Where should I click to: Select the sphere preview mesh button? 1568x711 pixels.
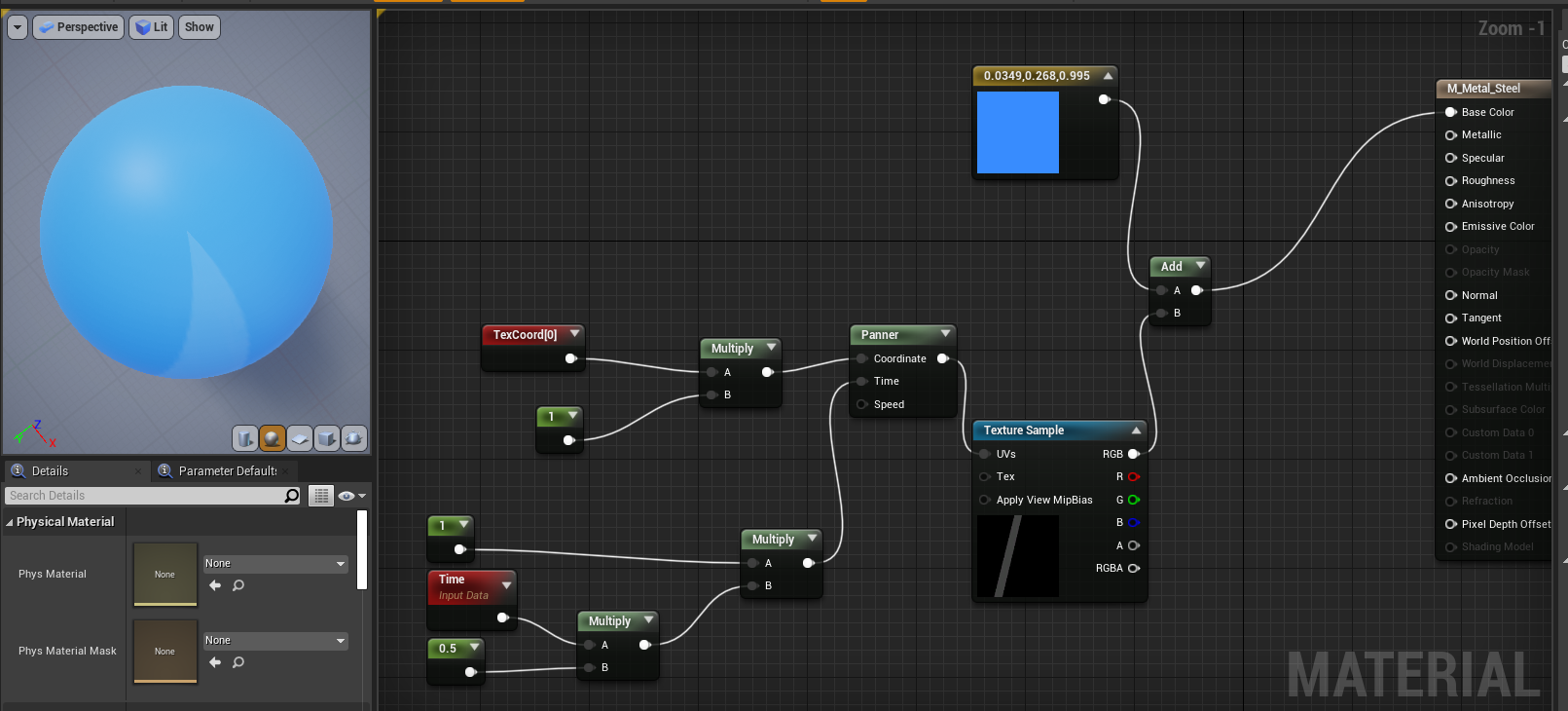point(273,438)
